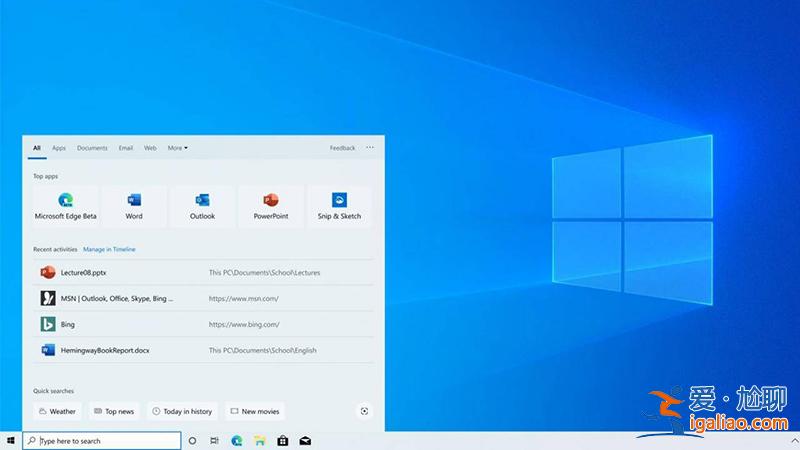This screenshot has height=450, width=800.
Task: Open File Explorer from the taskbar
Action: click(x=260, y=441)
